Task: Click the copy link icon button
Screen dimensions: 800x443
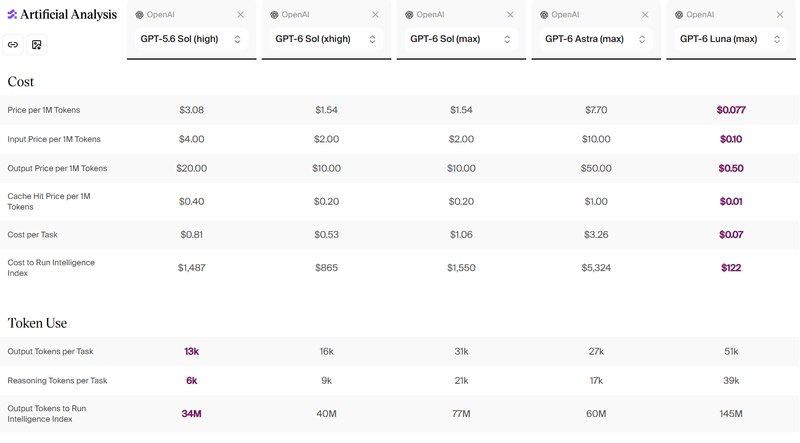Action: tap(13, 45)
